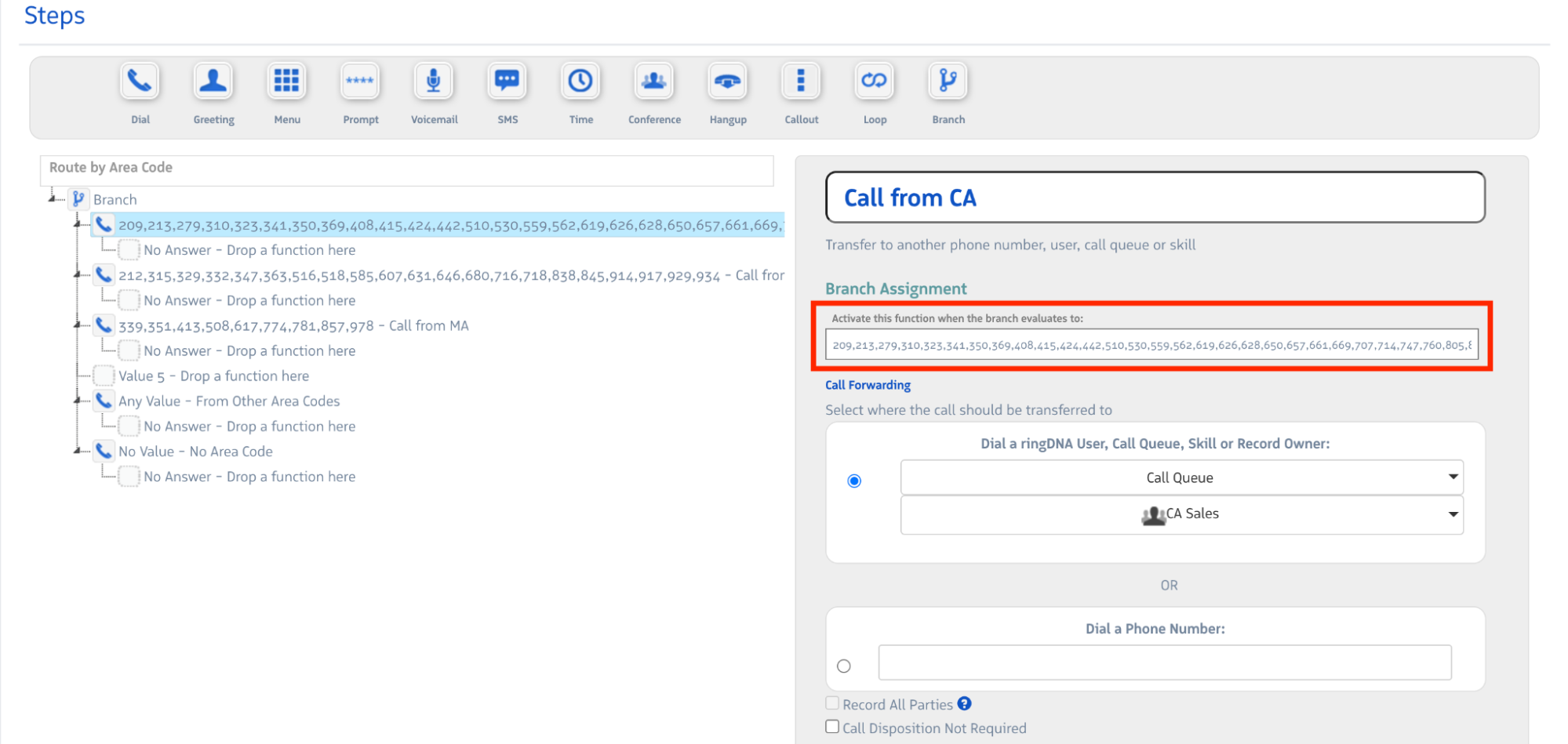The image size is (1568, 744).
Task: Click the Conference step icon
Action: [x=653, y=82]
